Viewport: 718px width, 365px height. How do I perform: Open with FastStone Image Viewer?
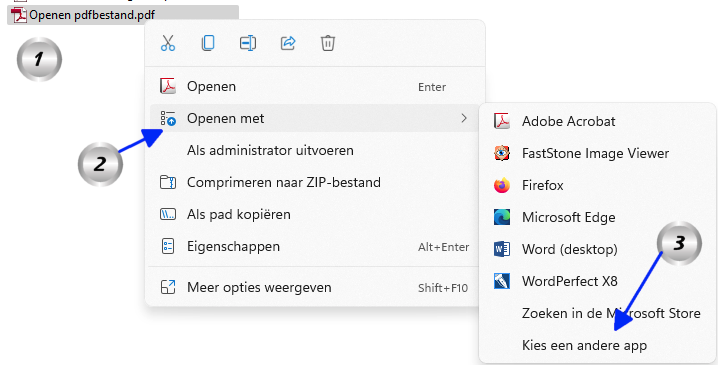pyautogui.click(x=597, y=153)
